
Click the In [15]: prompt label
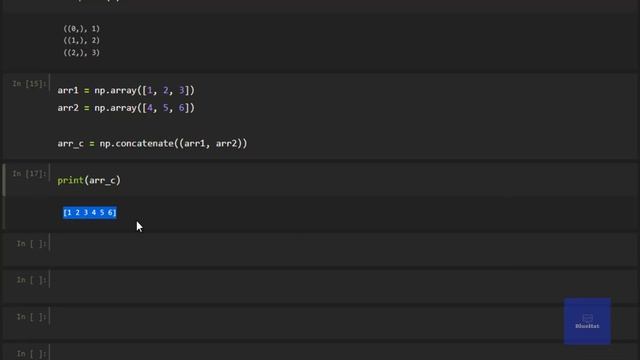click(29, 84)
